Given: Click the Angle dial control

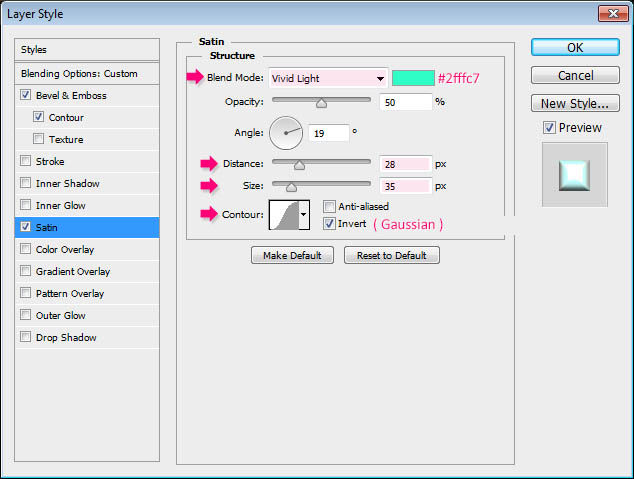Looking at the screenshot, I should 286,132.
